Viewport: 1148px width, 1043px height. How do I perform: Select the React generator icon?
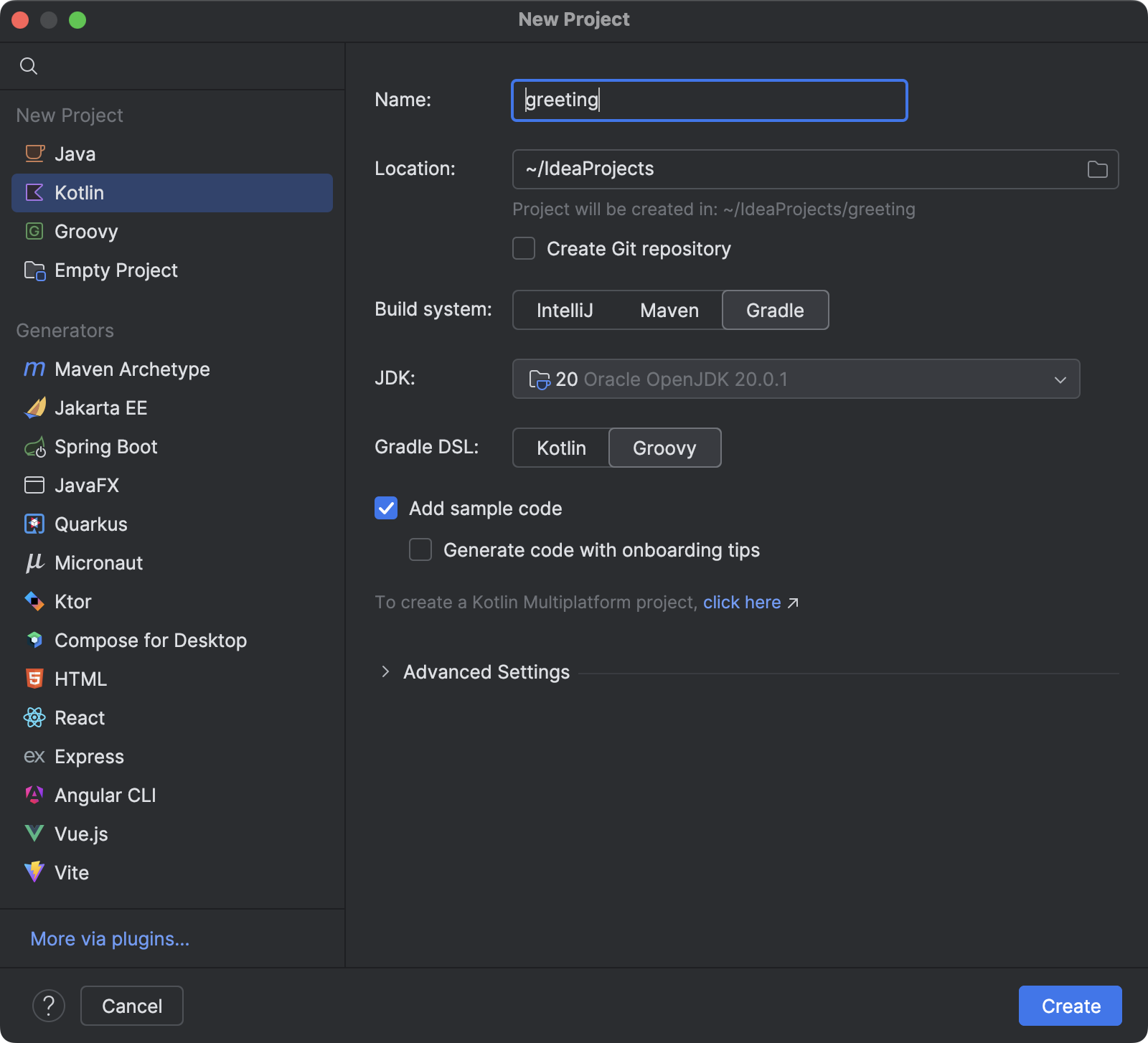[x=34, y=718]
